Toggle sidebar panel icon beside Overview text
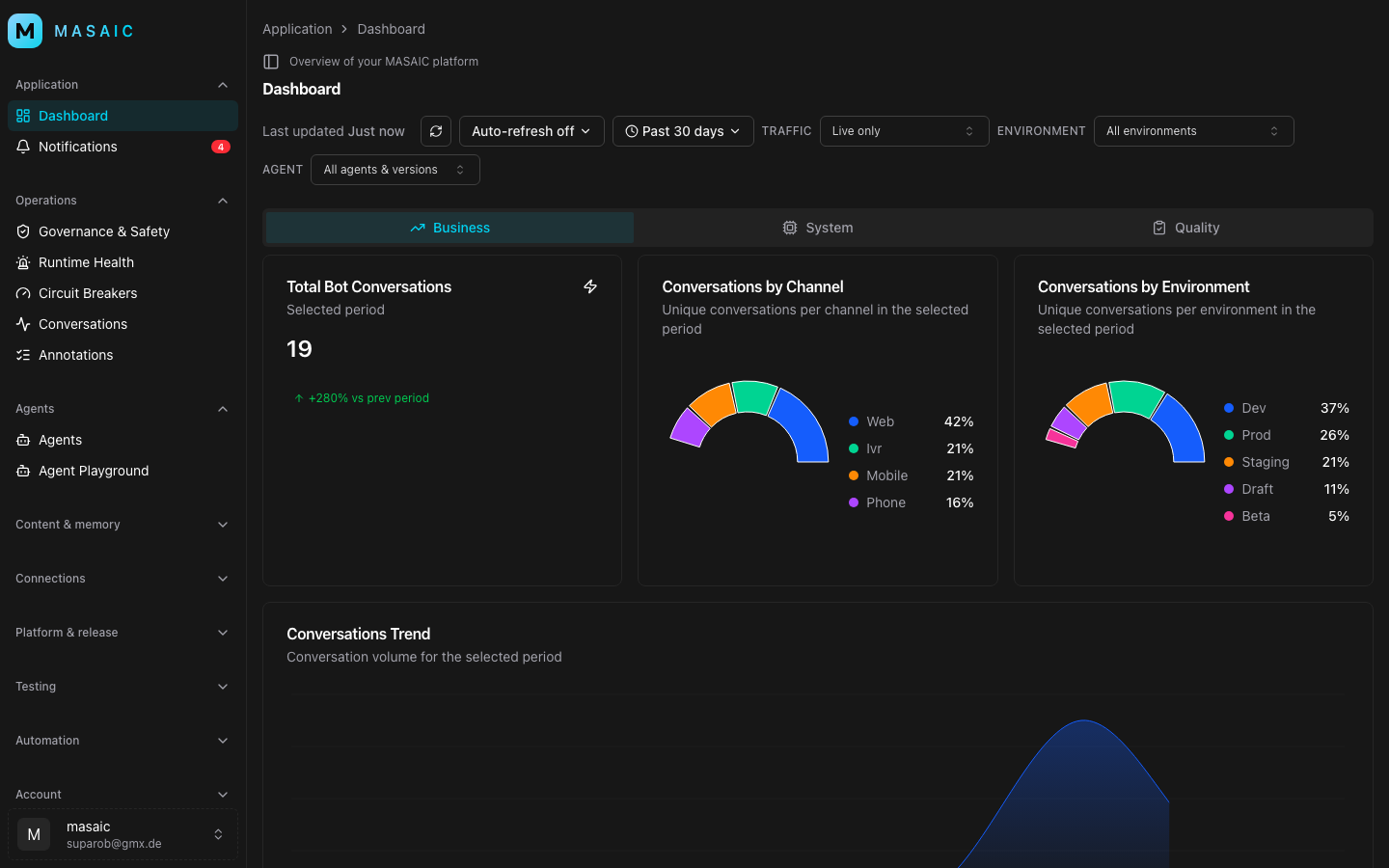The height and width of the screenshot is (868, 1389). pos(271,62)
